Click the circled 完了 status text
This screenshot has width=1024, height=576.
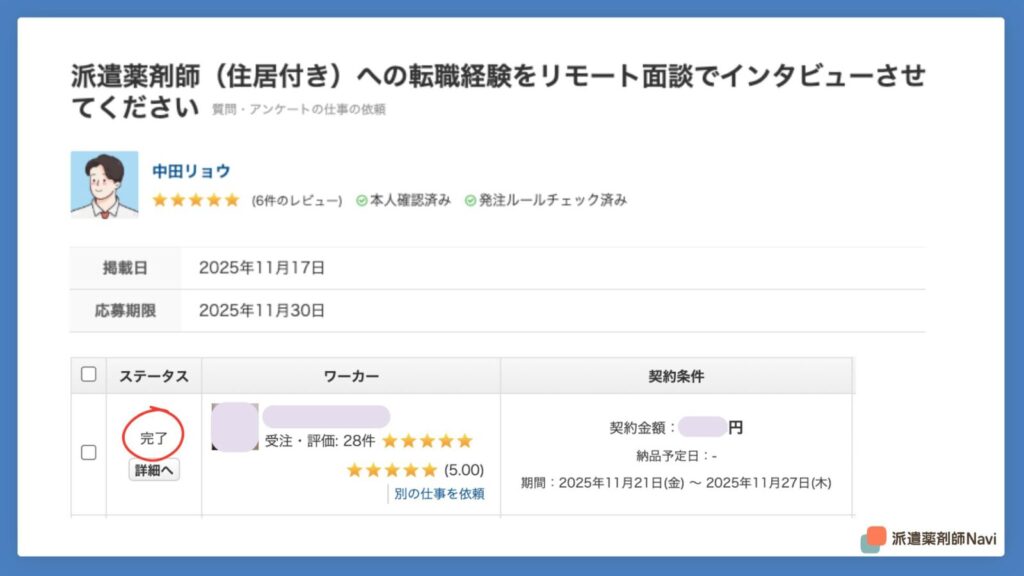pyautogui.click(x=154, y=437)
